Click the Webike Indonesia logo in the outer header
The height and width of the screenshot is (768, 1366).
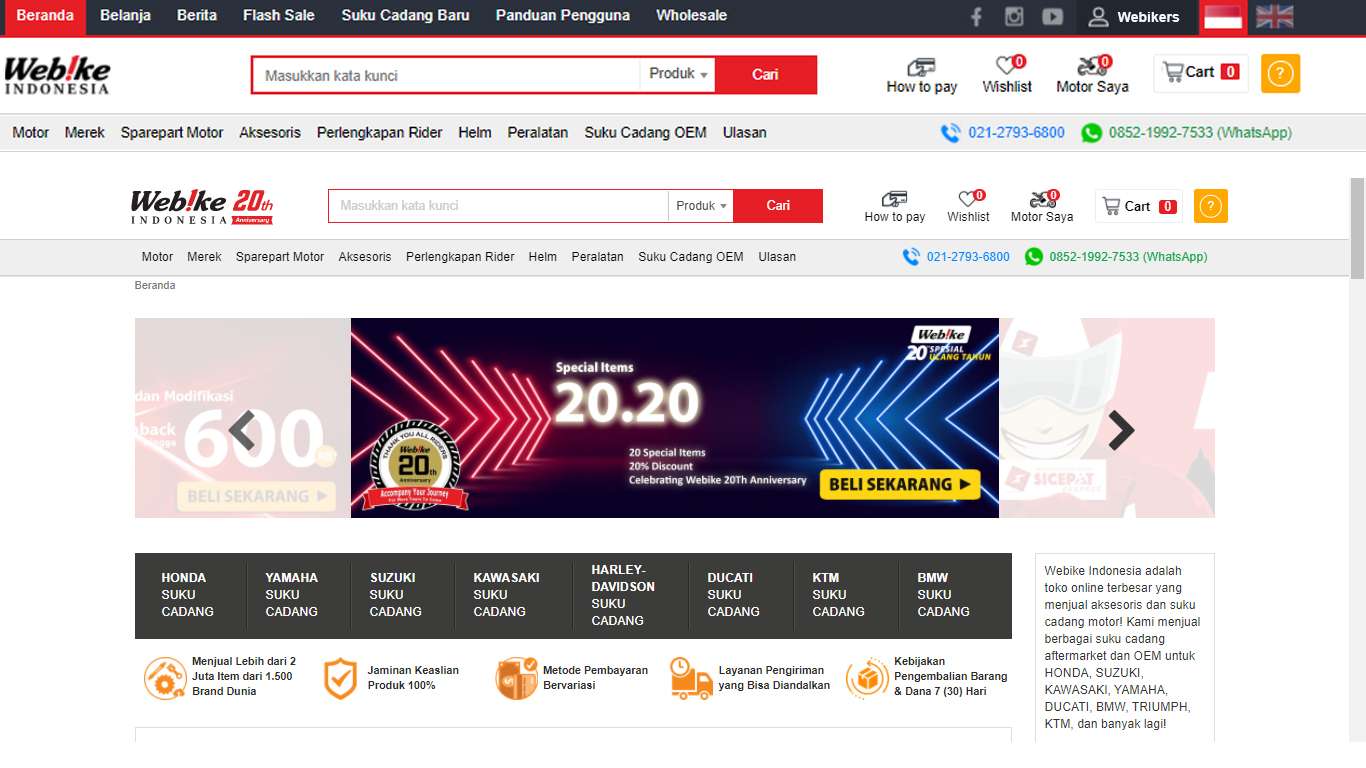tap(57, 75)
